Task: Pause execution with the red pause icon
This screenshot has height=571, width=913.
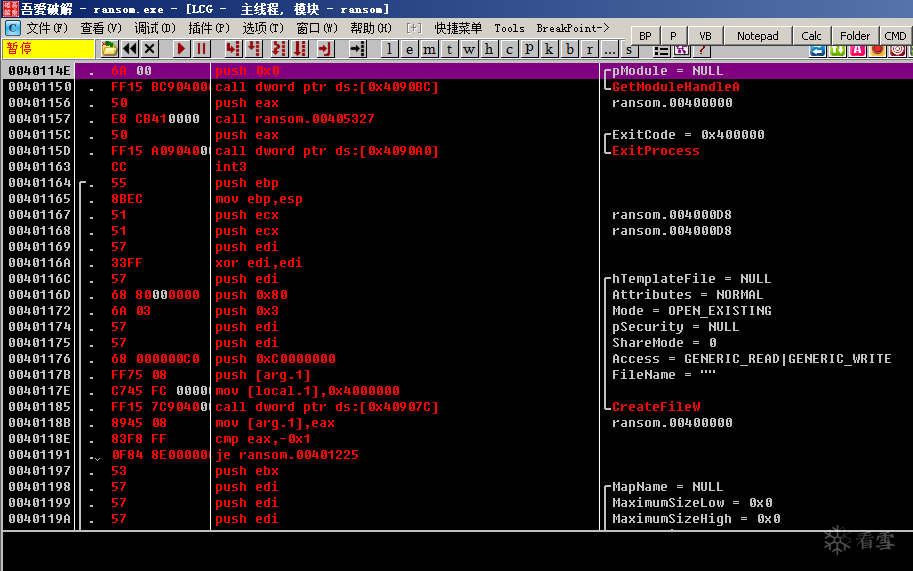Action: pyautogui.click(x=201, y=49)
